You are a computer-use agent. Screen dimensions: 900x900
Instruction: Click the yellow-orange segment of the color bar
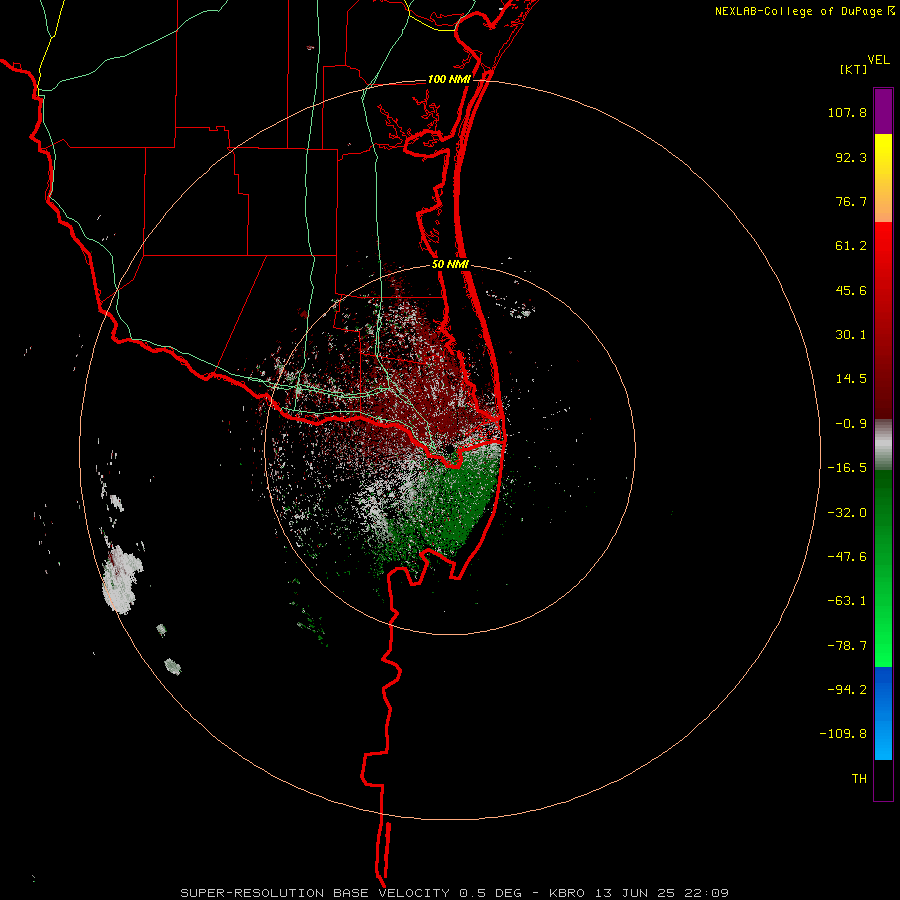(x=883, y=178)
